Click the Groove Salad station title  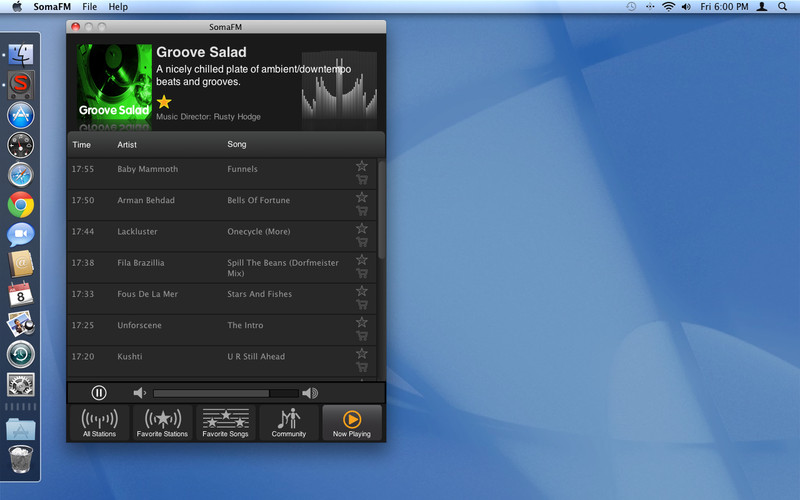click(x=201, y=52)
